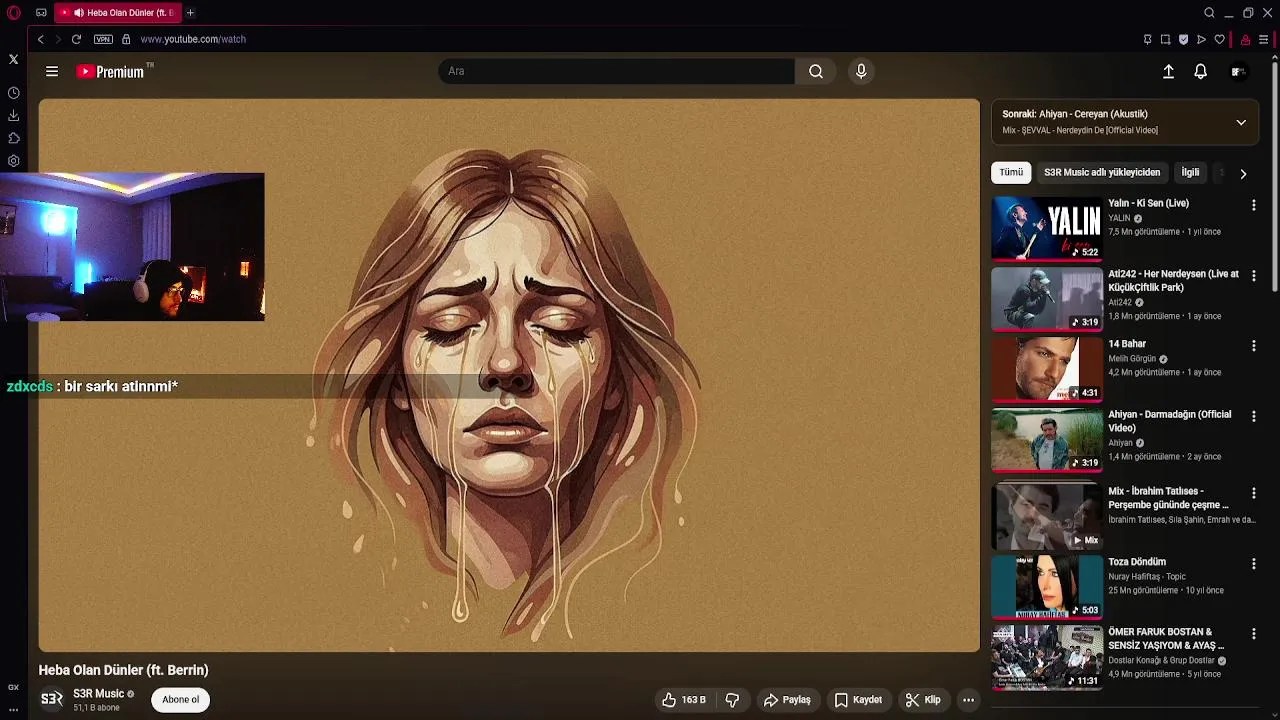Open more actions three-dots under video

pyautogui.click(x=968, y=700)
